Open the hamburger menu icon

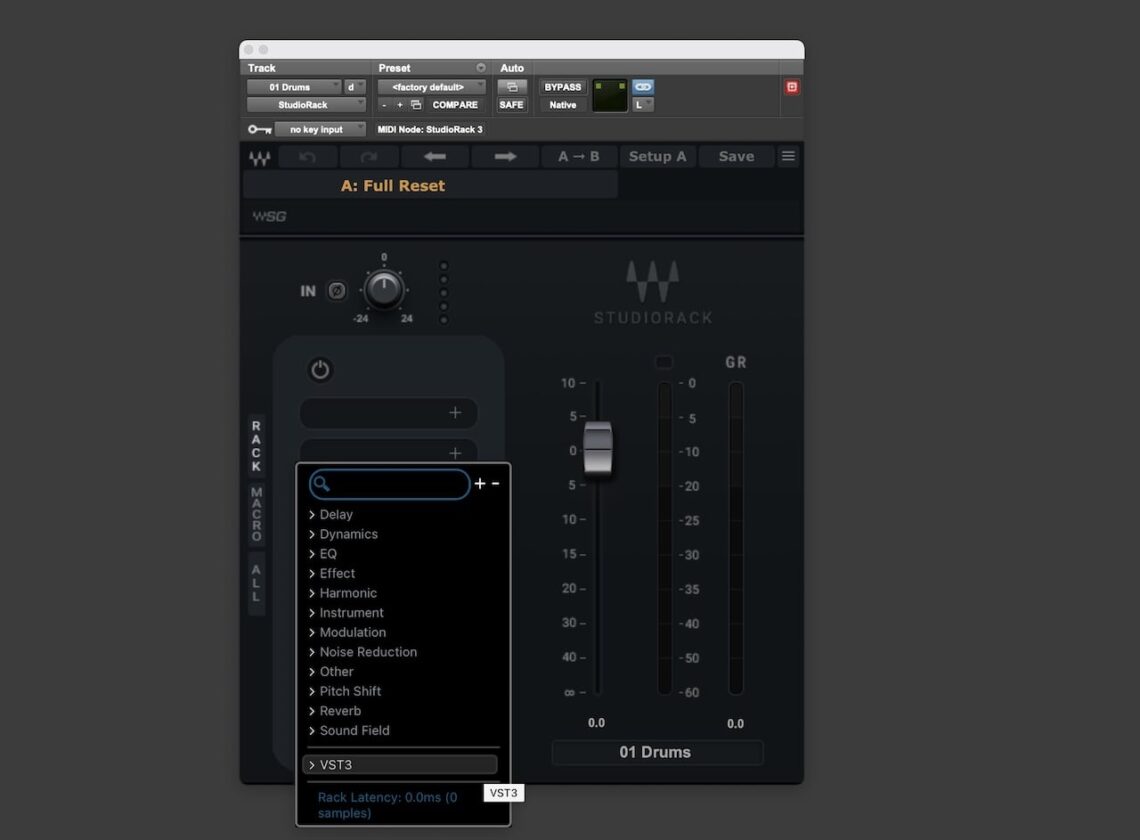tap(788, 156)
